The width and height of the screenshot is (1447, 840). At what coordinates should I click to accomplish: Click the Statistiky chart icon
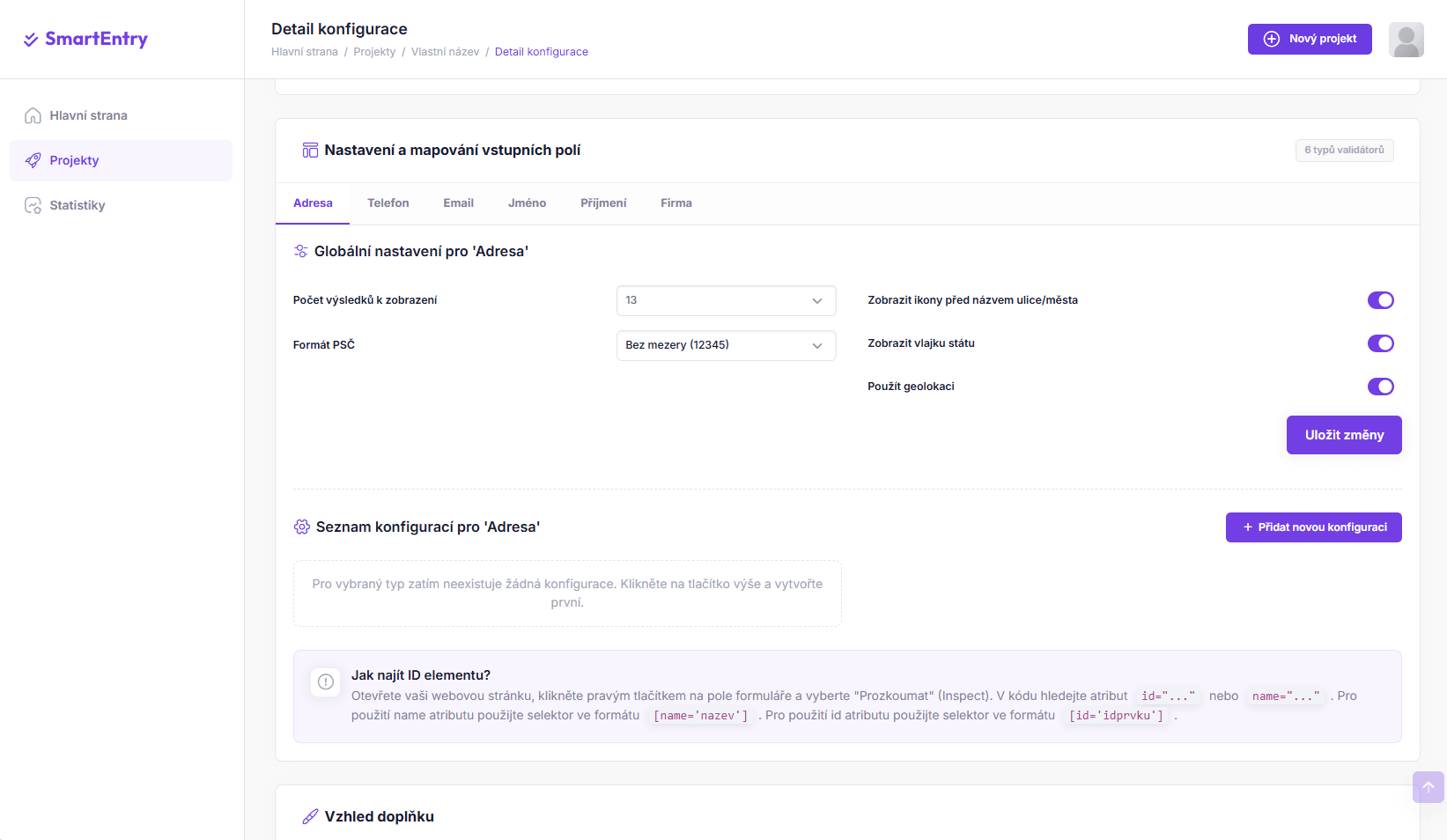[33, 205]
